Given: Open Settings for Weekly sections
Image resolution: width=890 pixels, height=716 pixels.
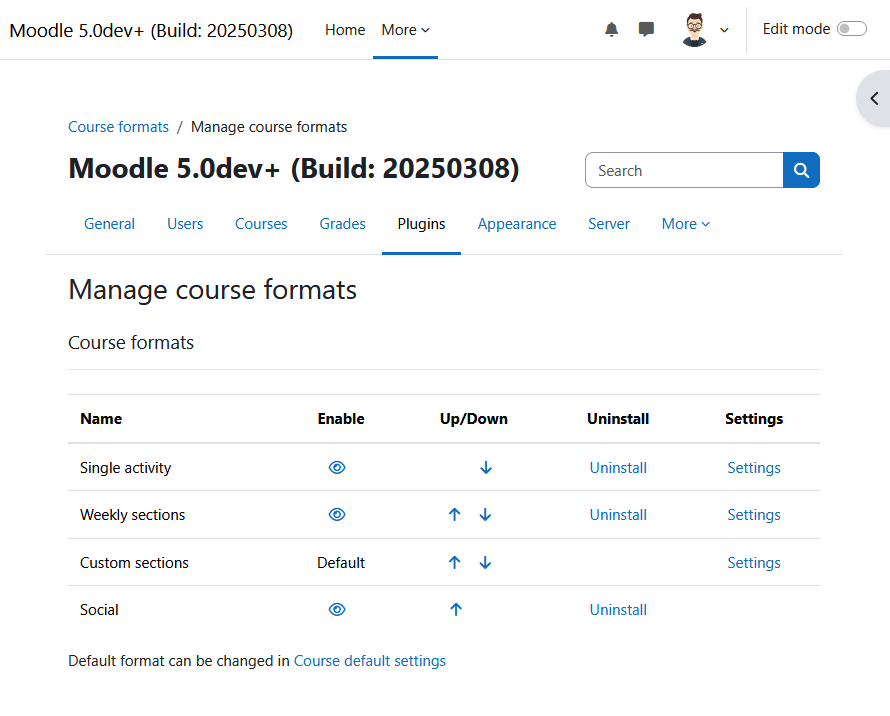Looking at the screenshot, I should pyautogui.click(x=754, y=515).
